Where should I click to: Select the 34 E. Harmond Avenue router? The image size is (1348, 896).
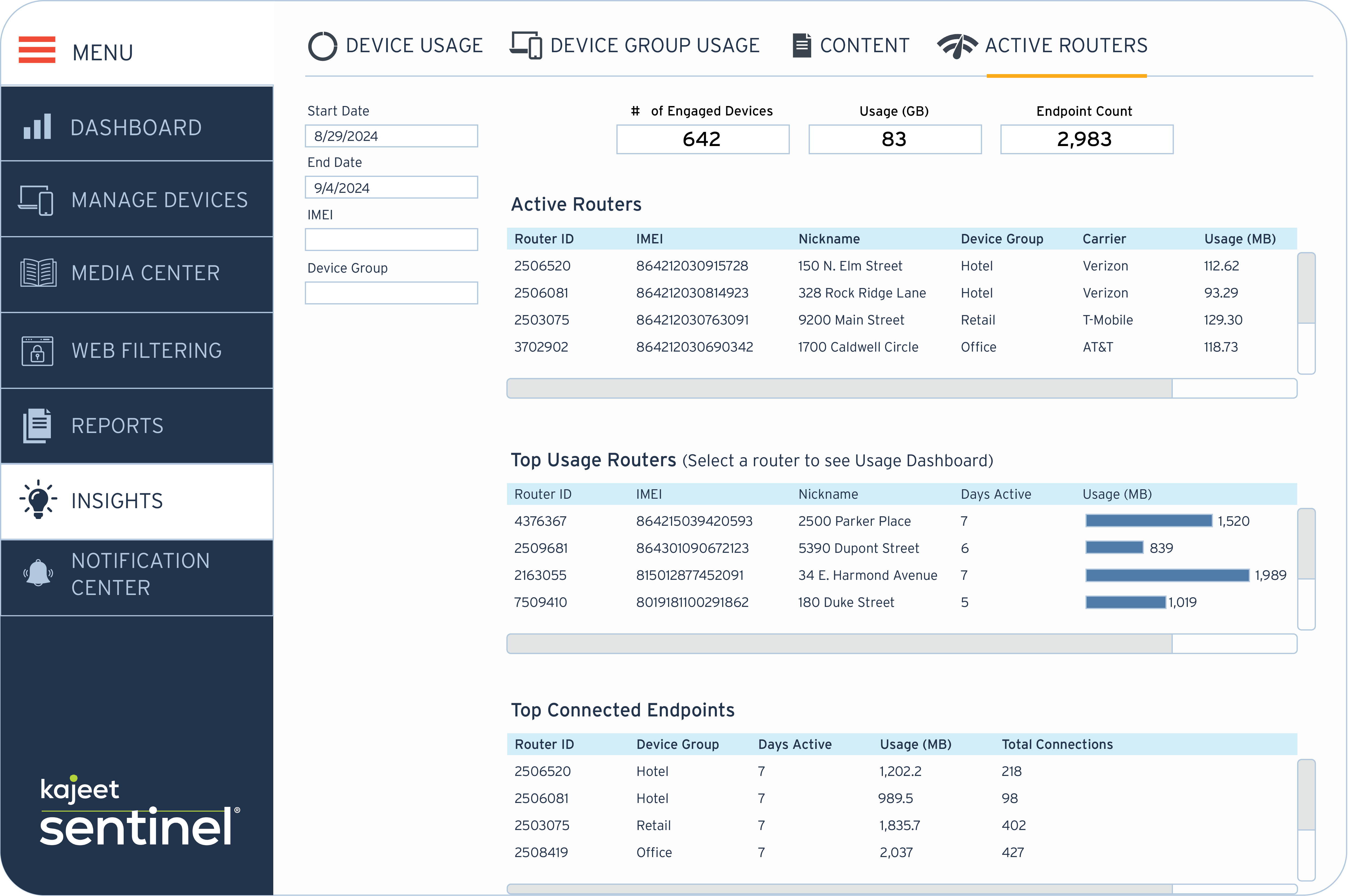[x=867, y=576]
